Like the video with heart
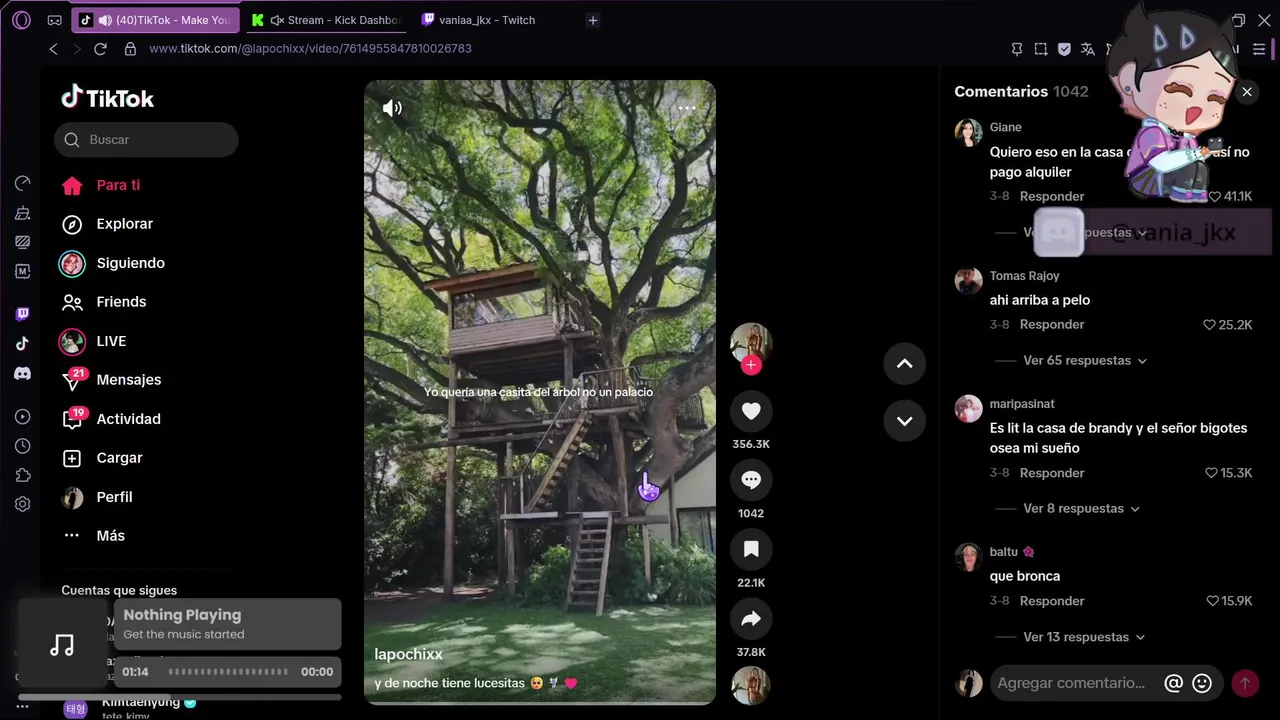 click(751, 411)
